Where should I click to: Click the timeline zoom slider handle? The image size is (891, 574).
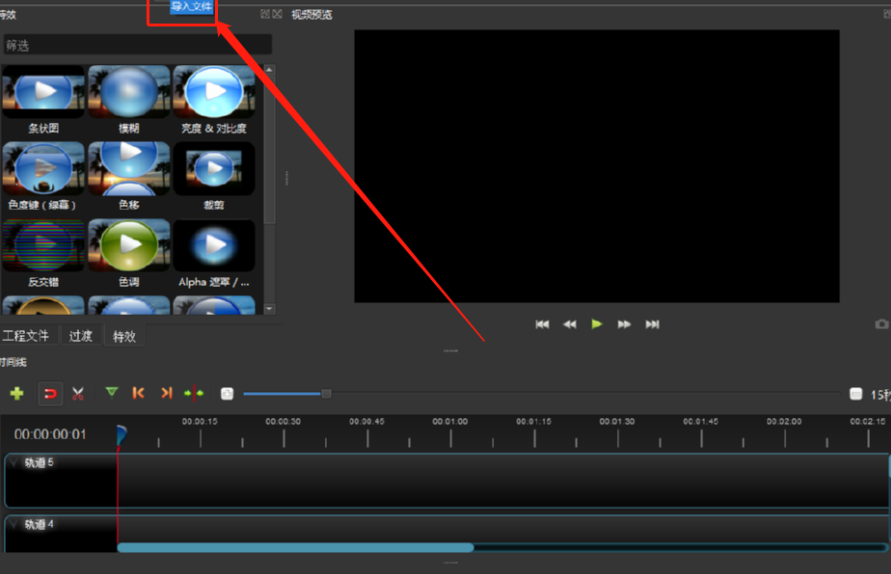[x=326, y=393]
